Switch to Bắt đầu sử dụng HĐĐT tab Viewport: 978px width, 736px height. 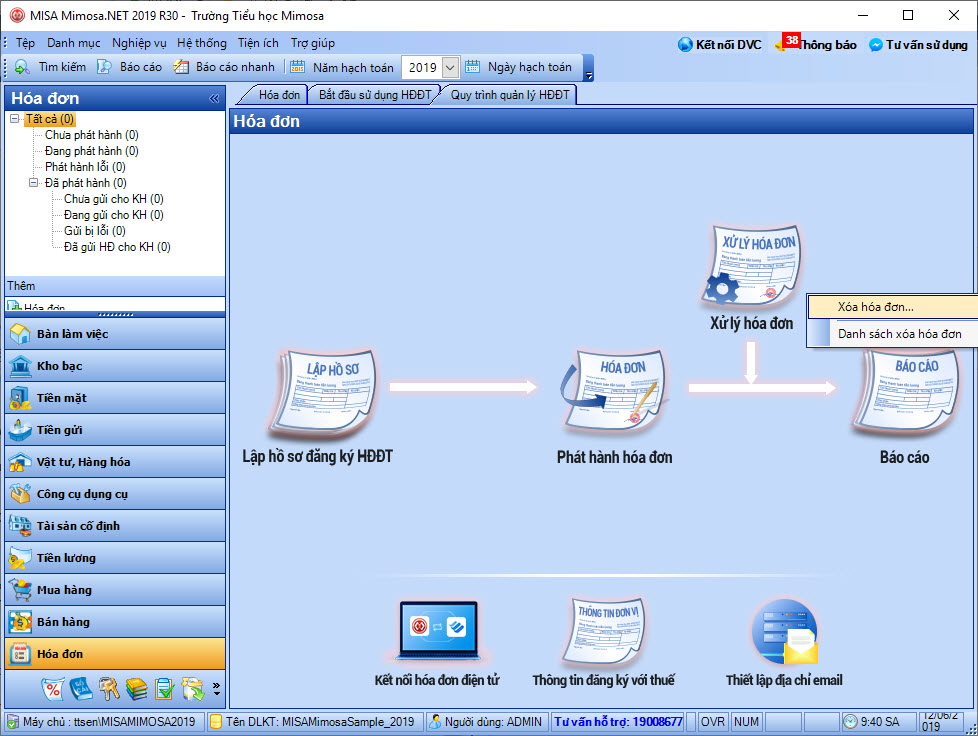coord(375,95)
